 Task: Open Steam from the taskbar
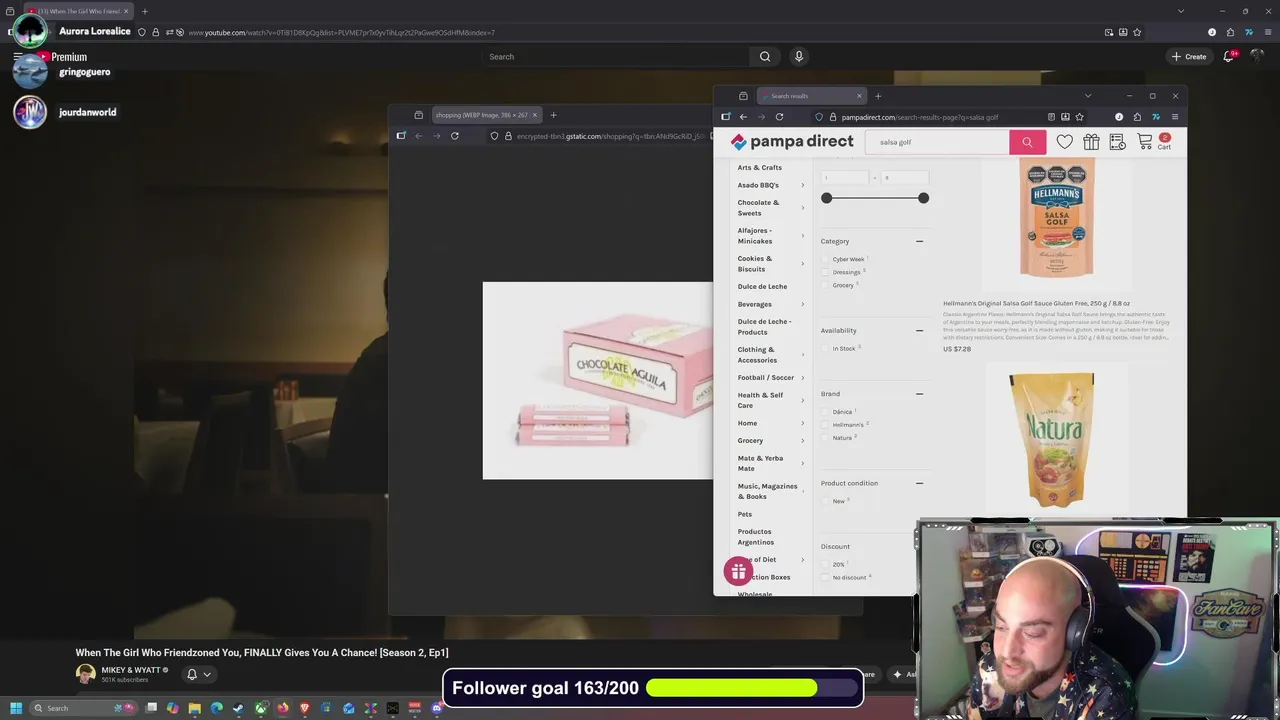point(238,708)
